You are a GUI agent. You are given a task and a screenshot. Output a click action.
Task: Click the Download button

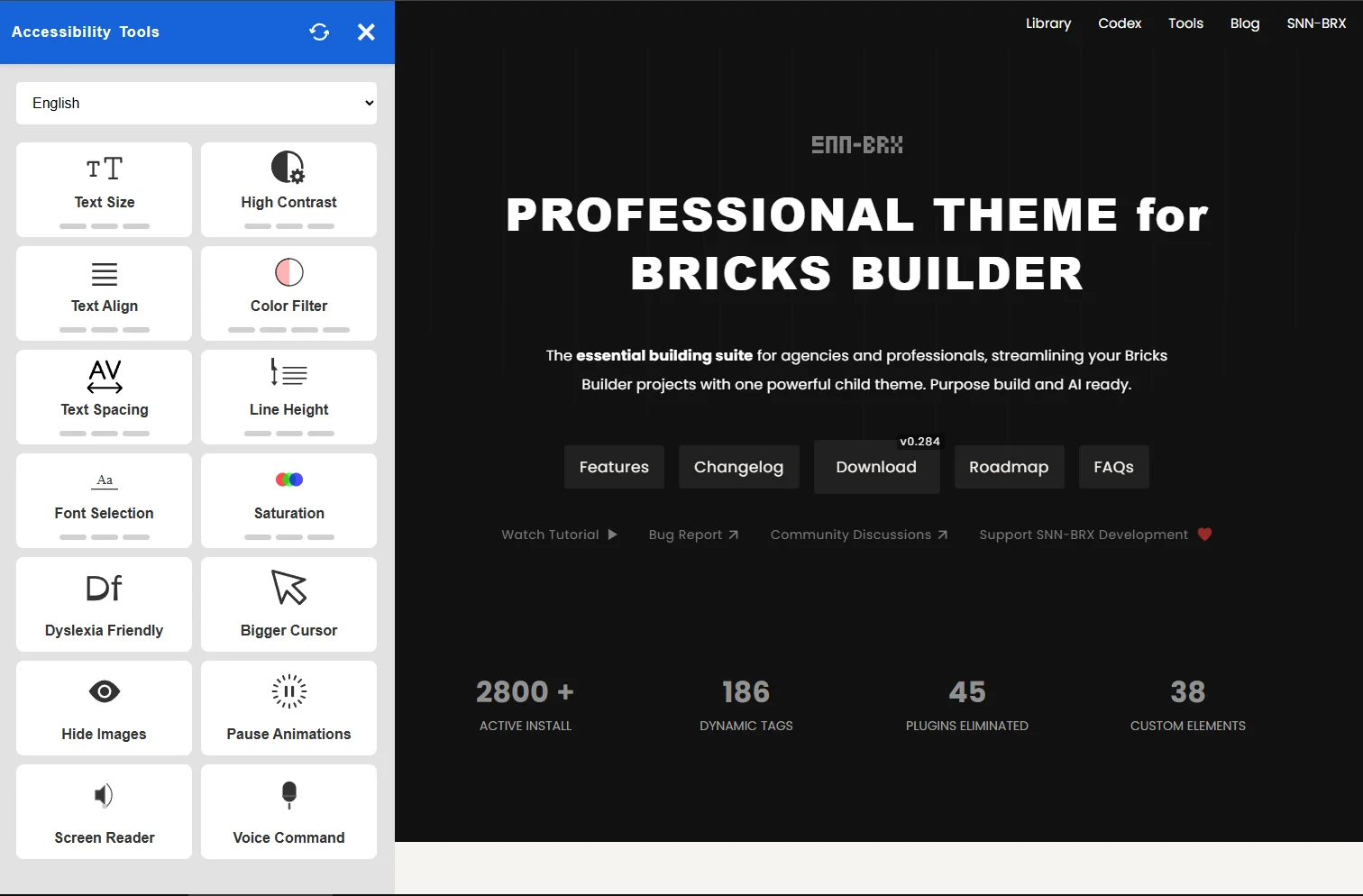tap(876, 467)
